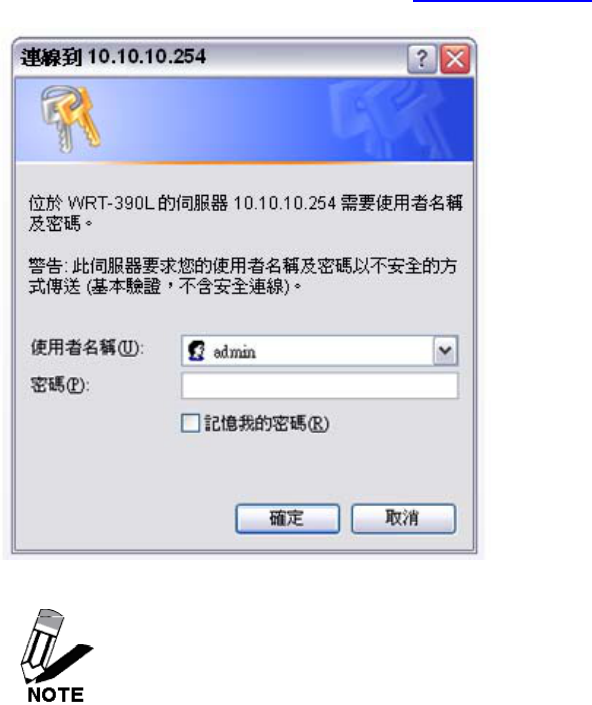592x705 pixels.
Task: Click the blue underlined link at top
Action: 502,1
